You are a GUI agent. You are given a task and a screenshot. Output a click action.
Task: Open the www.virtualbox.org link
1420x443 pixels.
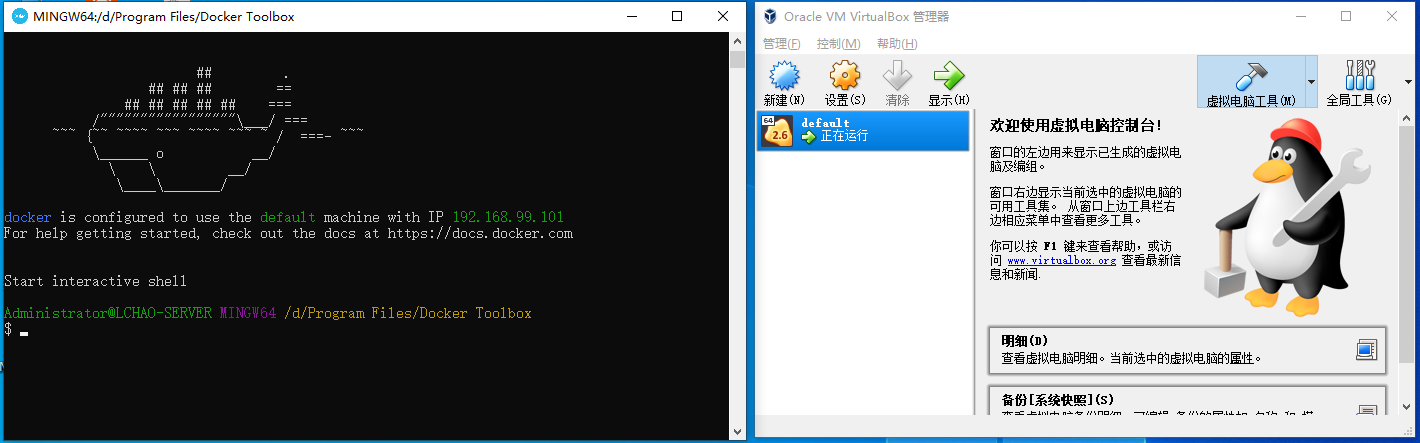click(x=1061, y=260)
